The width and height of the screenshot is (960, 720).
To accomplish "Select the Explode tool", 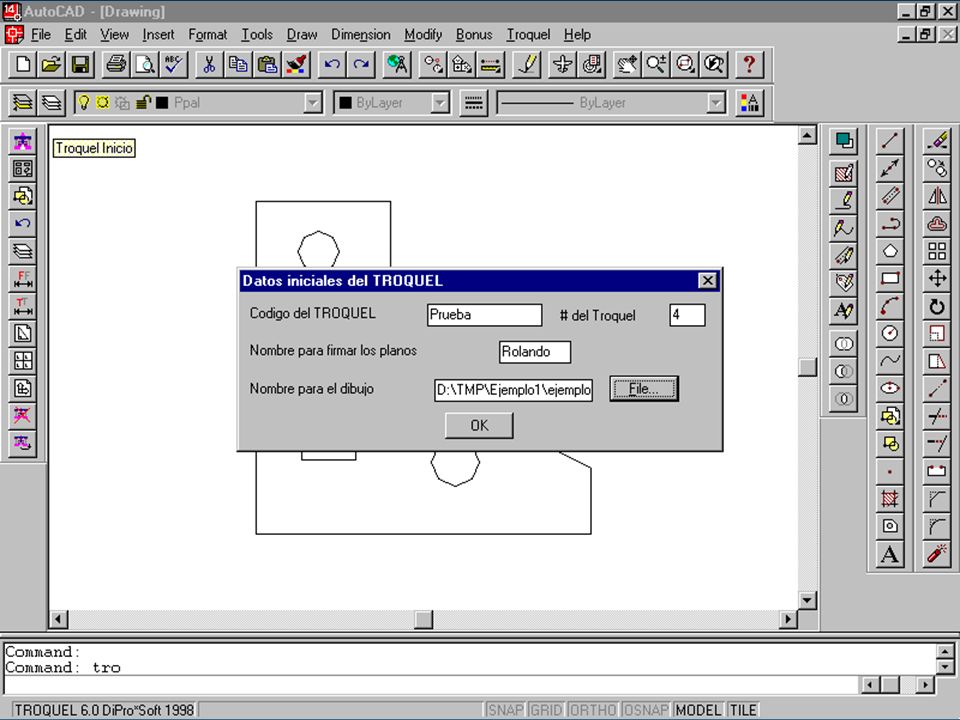I will (937, 554).
